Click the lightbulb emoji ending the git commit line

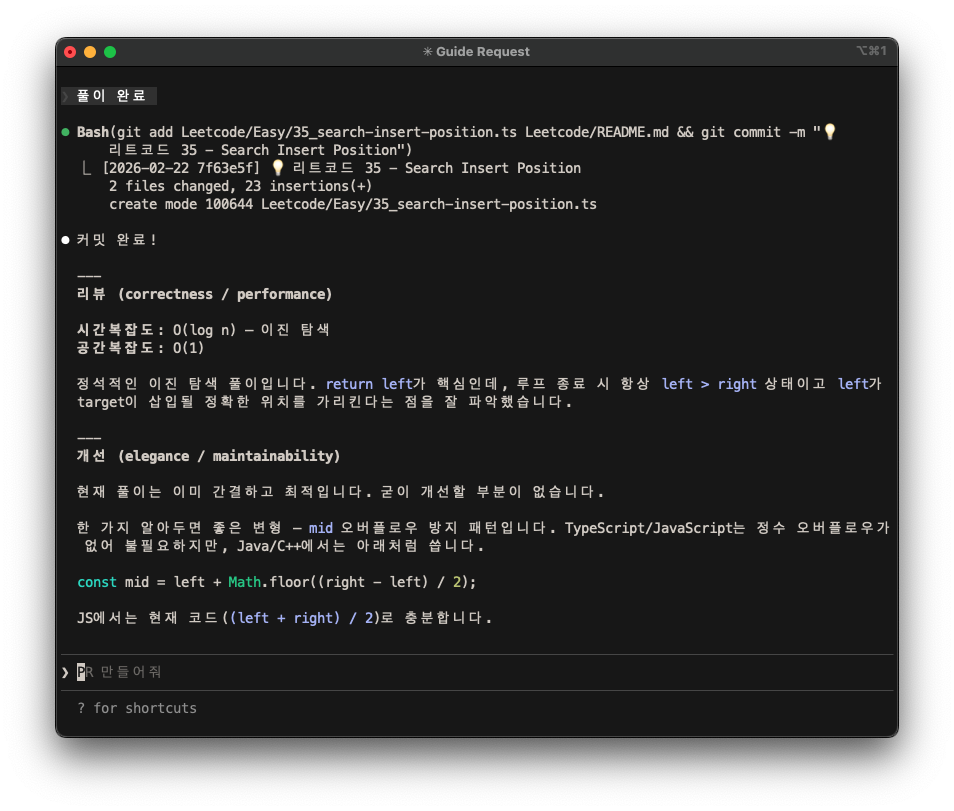point(828,132)
